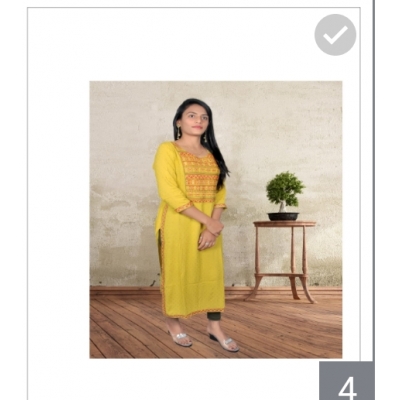Click the black bonsai pot
This screenshot has width=400, height=400.
click(x=283, y=216)
